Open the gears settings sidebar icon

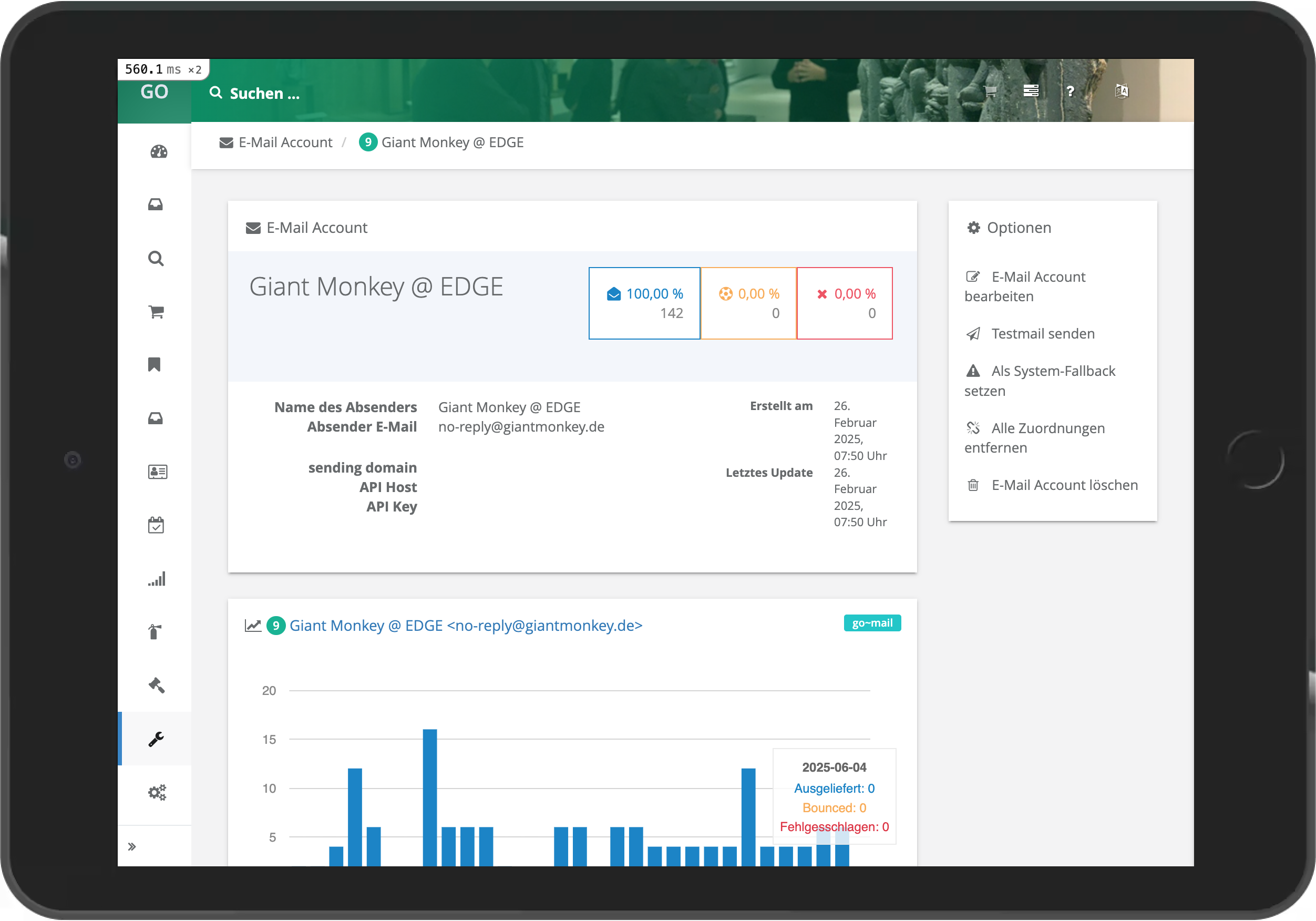157,792
